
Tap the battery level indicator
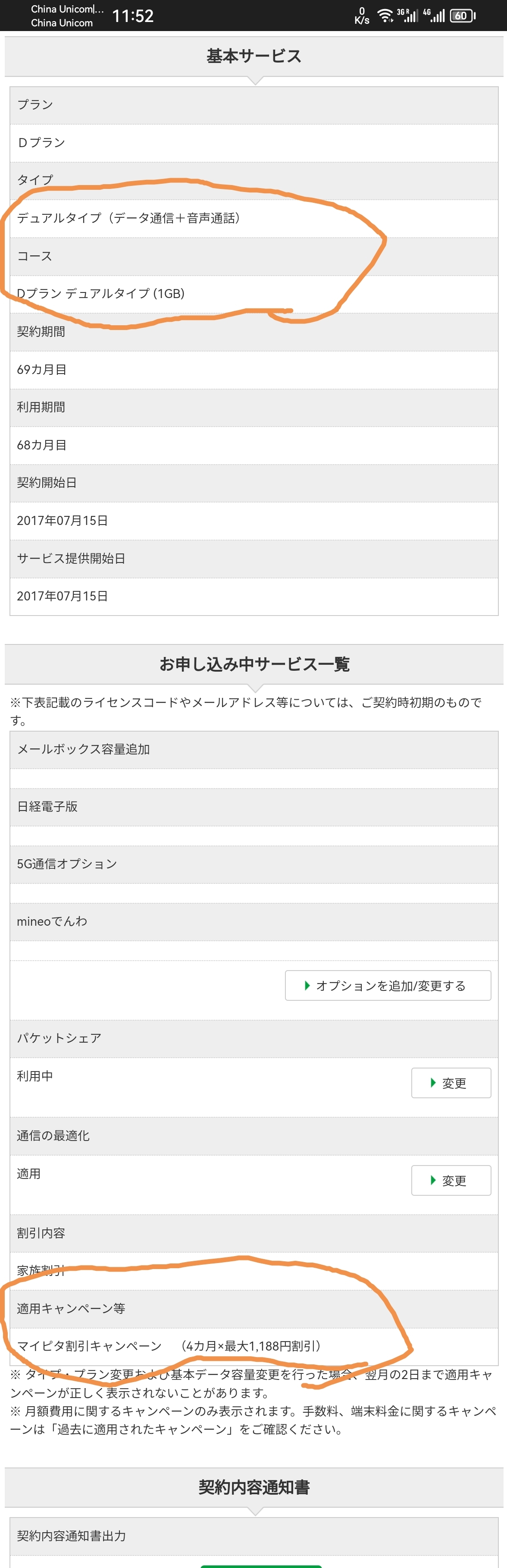click(x=462, y=16)
